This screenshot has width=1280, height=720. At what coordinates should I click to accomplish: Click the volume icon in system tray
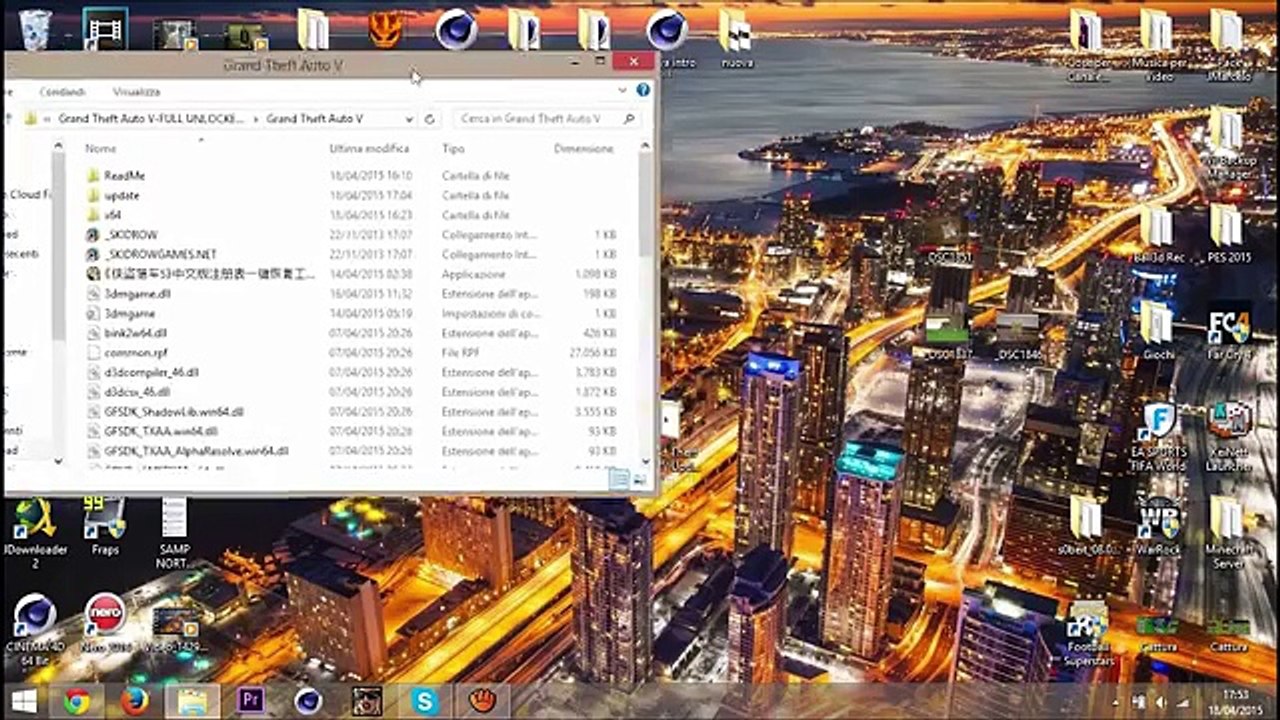[x=1160, y=701]
